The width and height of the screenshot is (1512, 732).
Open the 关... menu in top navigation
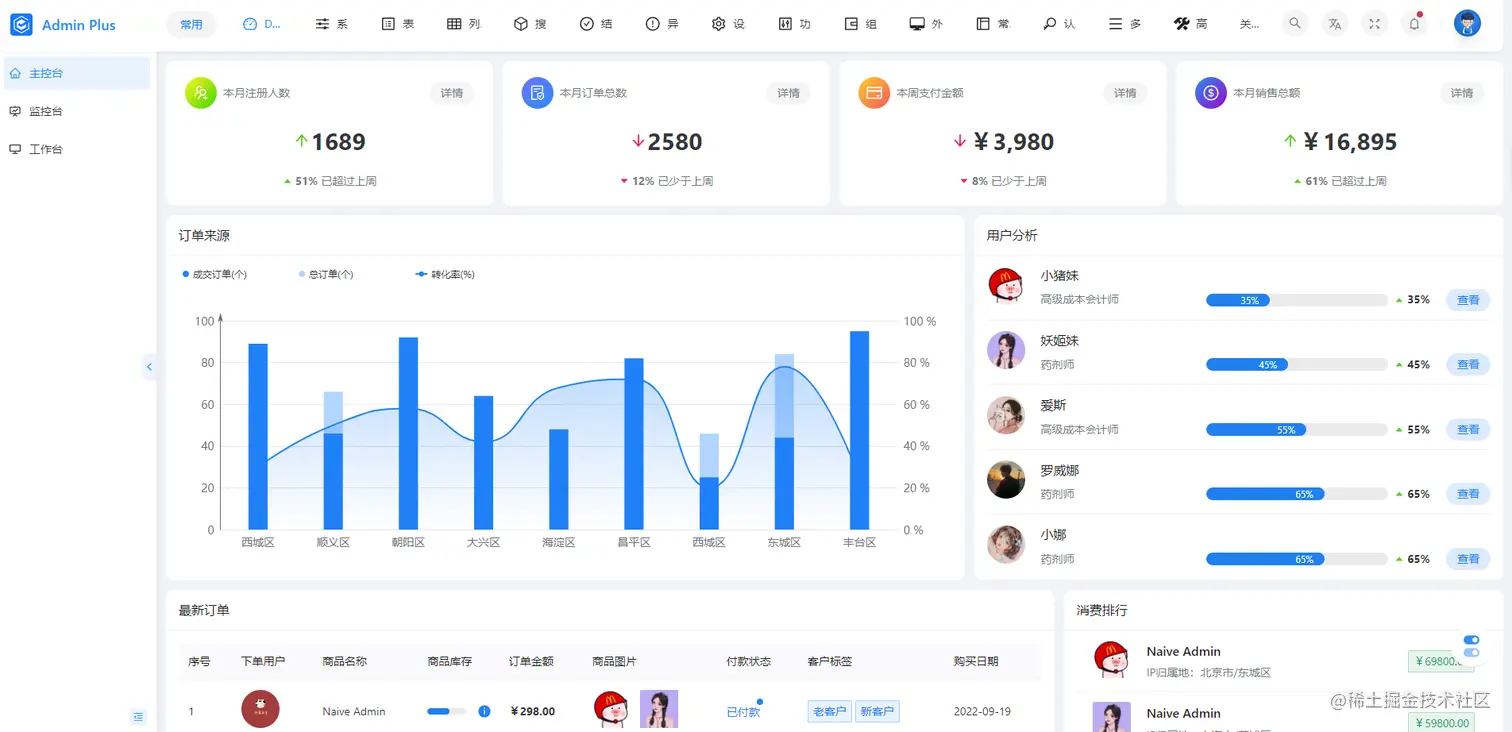(1249, 24)
